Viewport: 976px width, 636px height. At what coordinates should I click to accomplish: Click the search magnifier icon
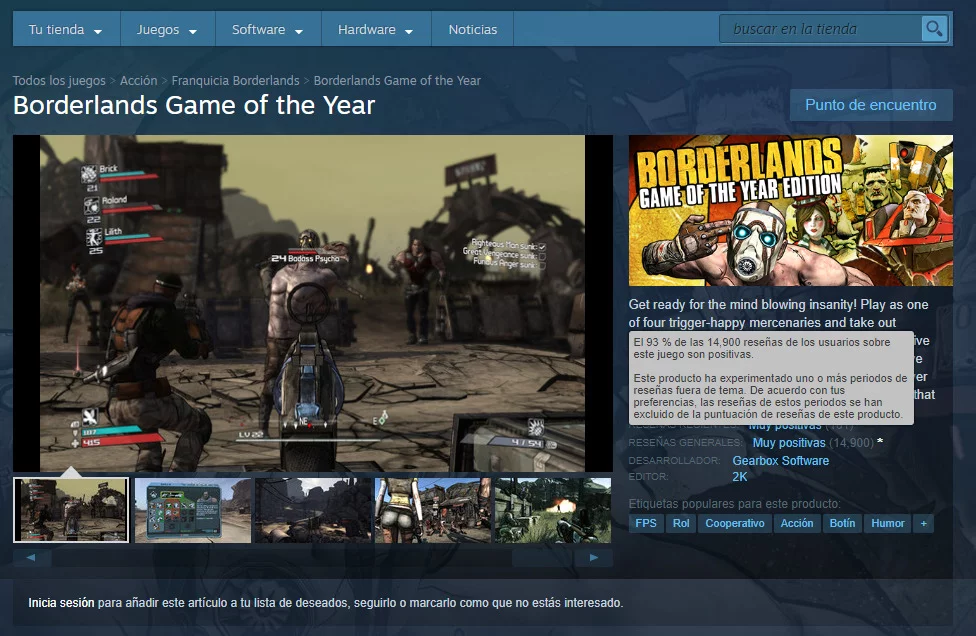tap(934, 29)
